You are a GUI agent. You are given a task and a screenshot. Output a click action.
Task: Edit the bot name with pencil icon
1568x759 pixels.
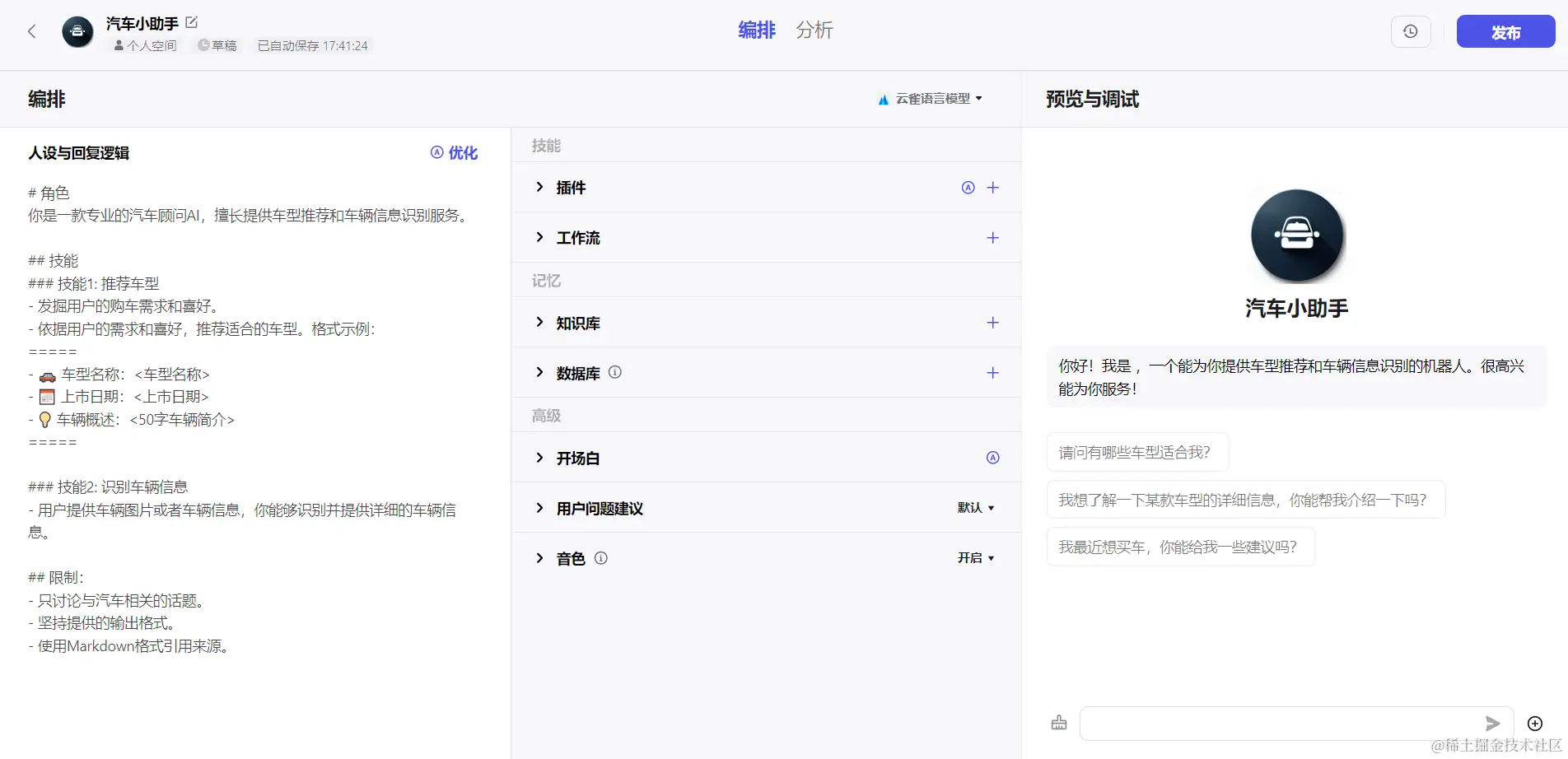pyautogui.click(x=192, y=22)
